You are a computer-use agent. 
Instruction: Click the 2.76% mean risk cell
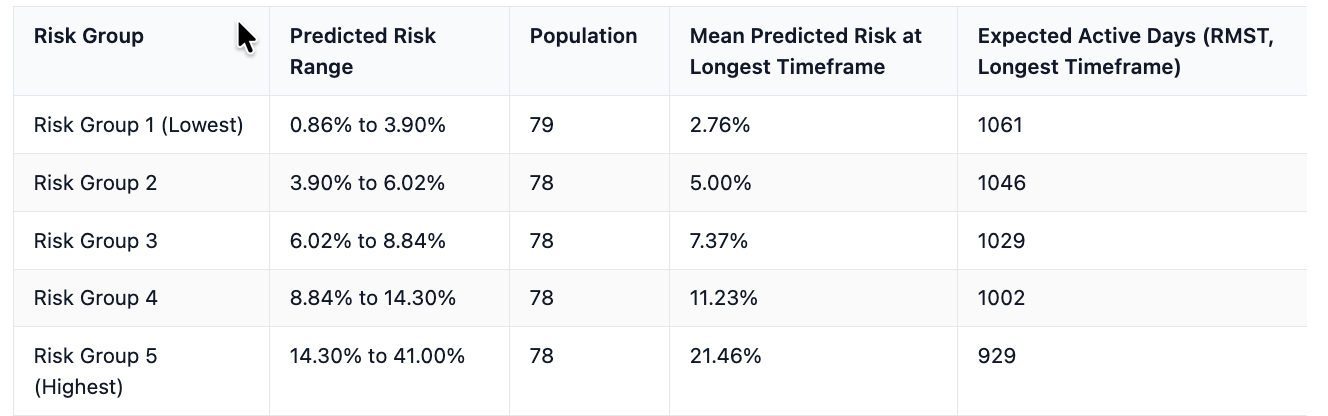(x=719, y=125)
